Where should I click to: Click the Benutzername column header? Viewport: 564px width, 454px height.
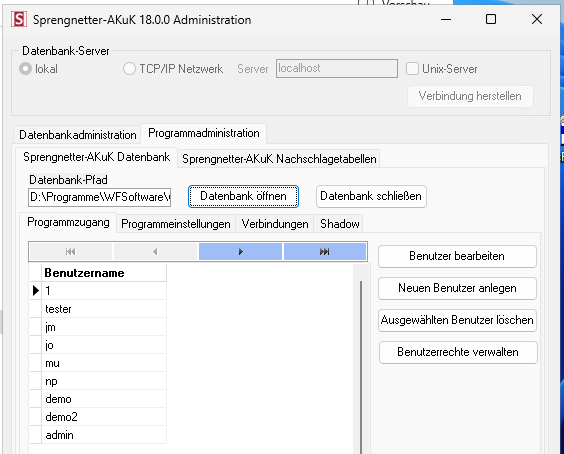(x=104, y=273)
